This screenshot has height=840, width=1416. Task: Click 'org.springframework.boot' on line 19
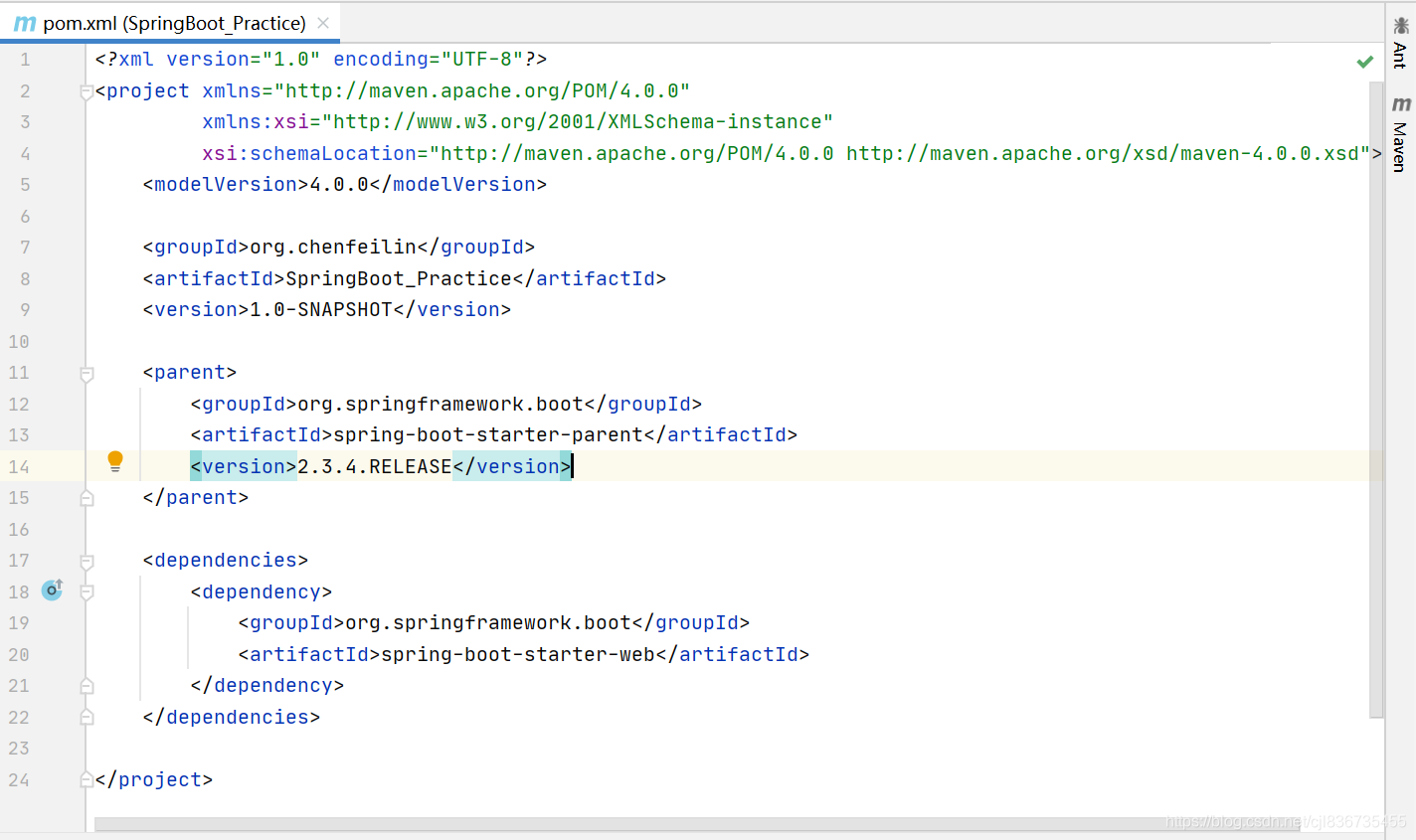coord(488,622)
